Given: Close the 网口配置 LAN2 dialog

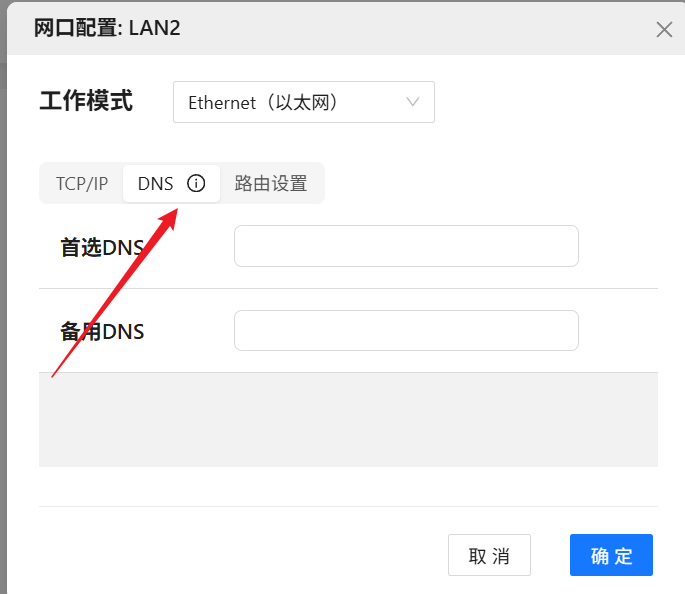Looking at the screenshot, I should tap(664, 29).
